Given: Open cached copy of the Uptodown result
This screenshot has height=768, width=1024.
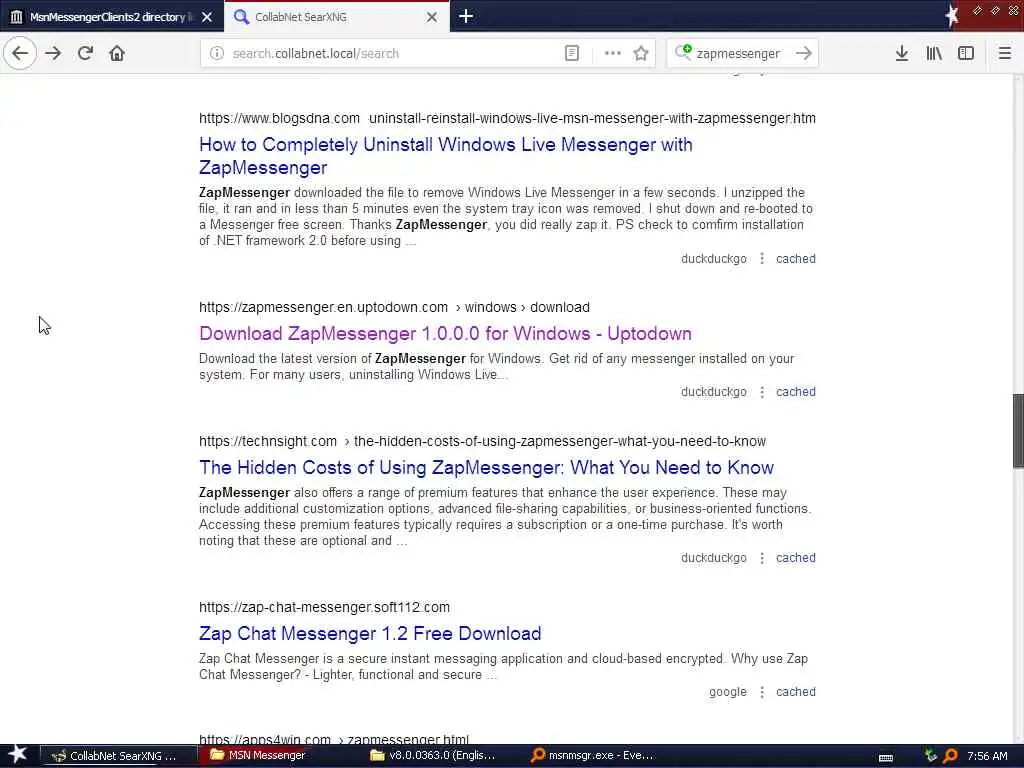Looking at the screenshot, I should (x=795, y=392).
